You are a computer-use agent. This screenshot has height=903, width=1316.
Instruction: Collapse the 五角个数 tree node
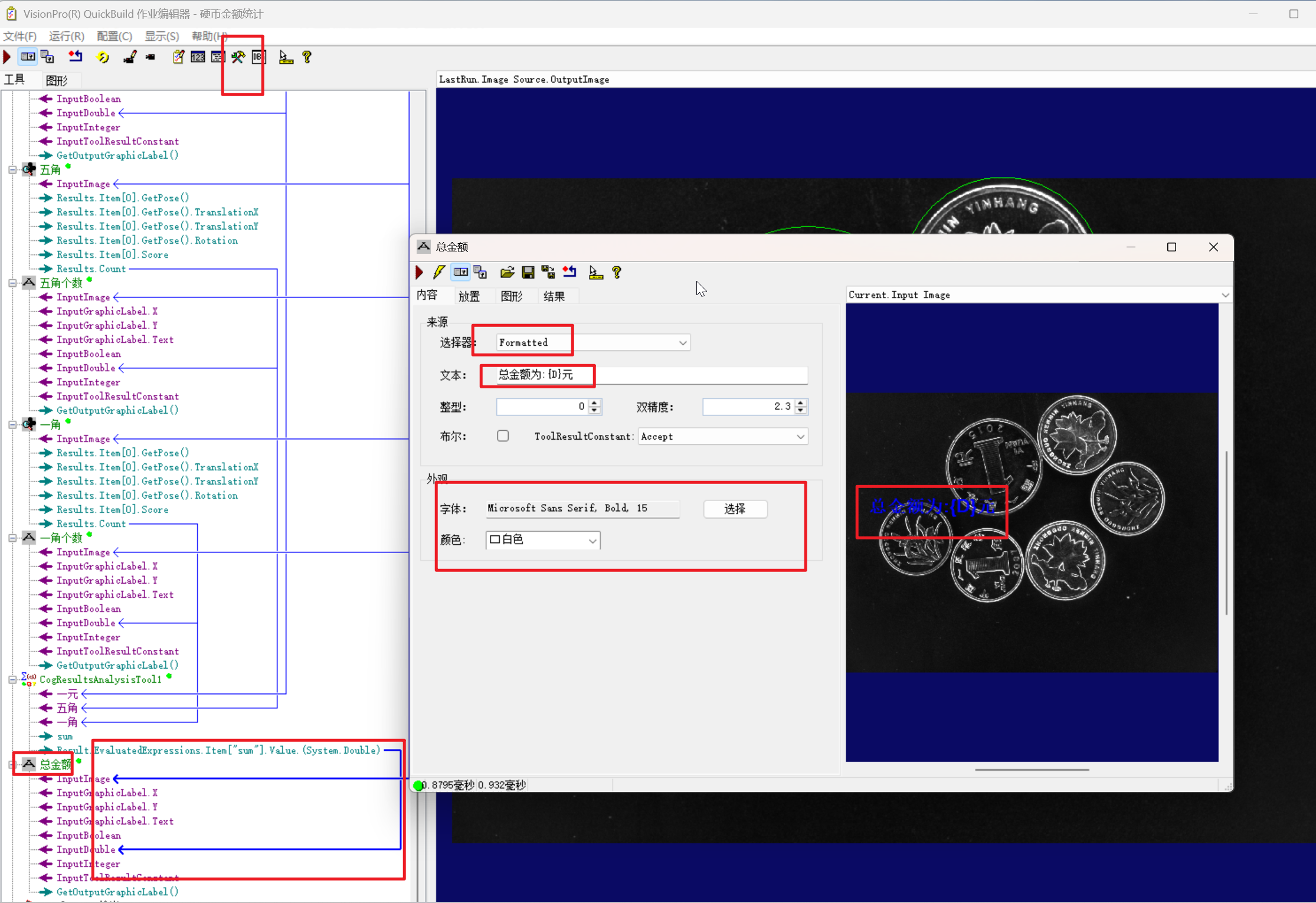click(12, 283)
